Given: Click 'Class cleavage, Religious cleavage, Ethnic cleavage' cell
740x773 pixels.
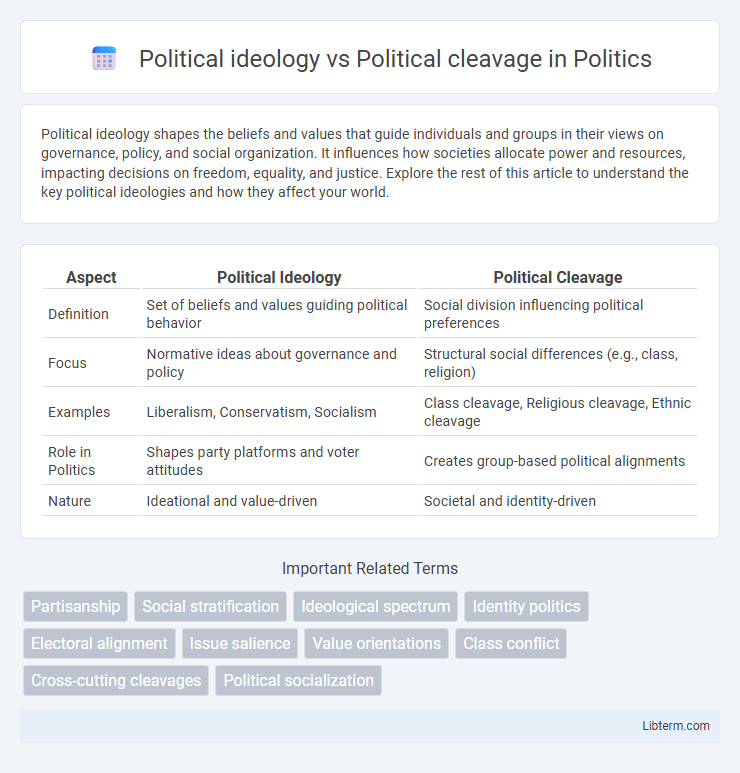Looking at the screenshot, I should 558,412.
